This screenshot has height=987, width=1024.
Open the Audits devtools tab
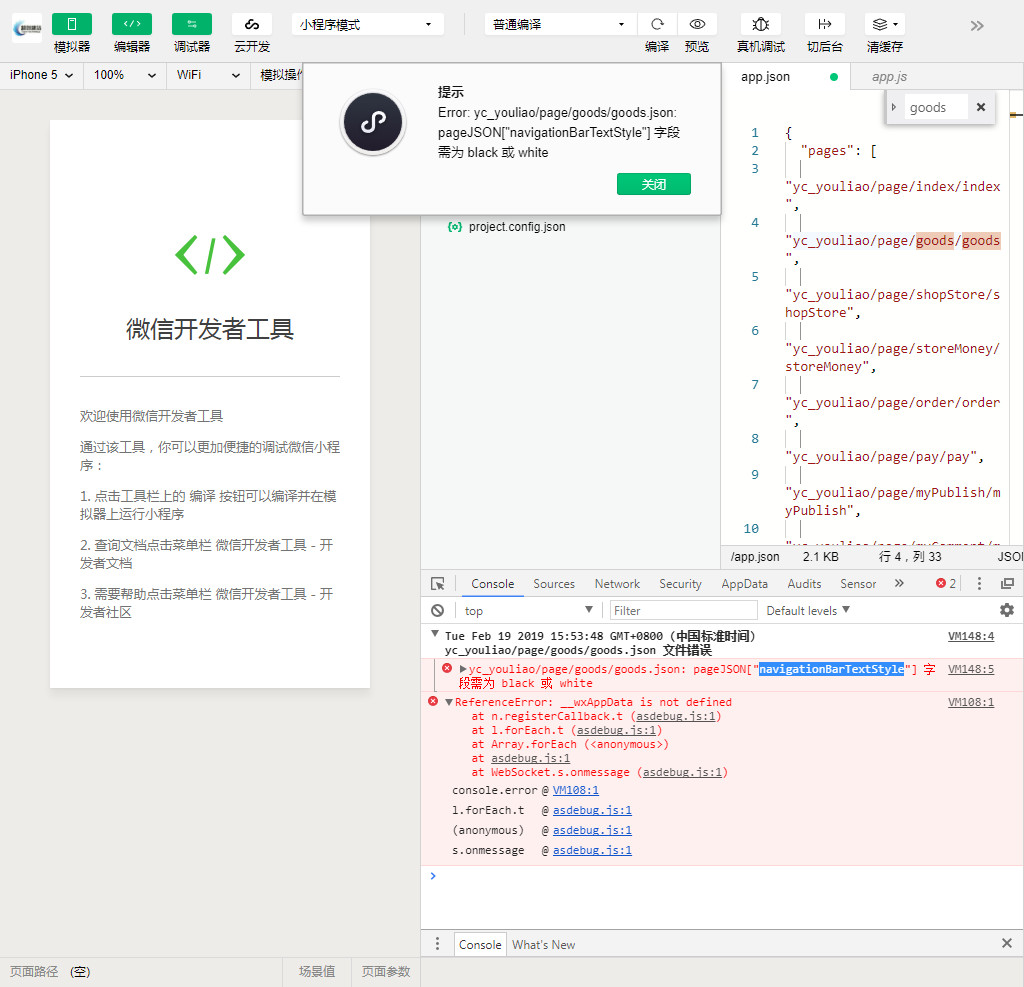tap(804, 584)
